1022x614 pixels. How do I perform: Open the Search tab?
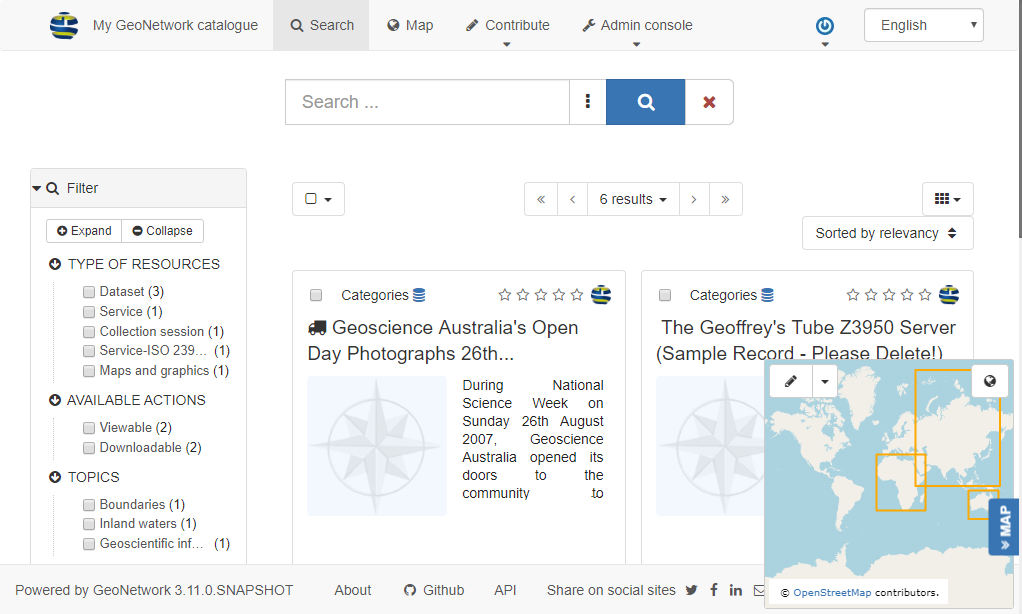click(x=321, y=25)
